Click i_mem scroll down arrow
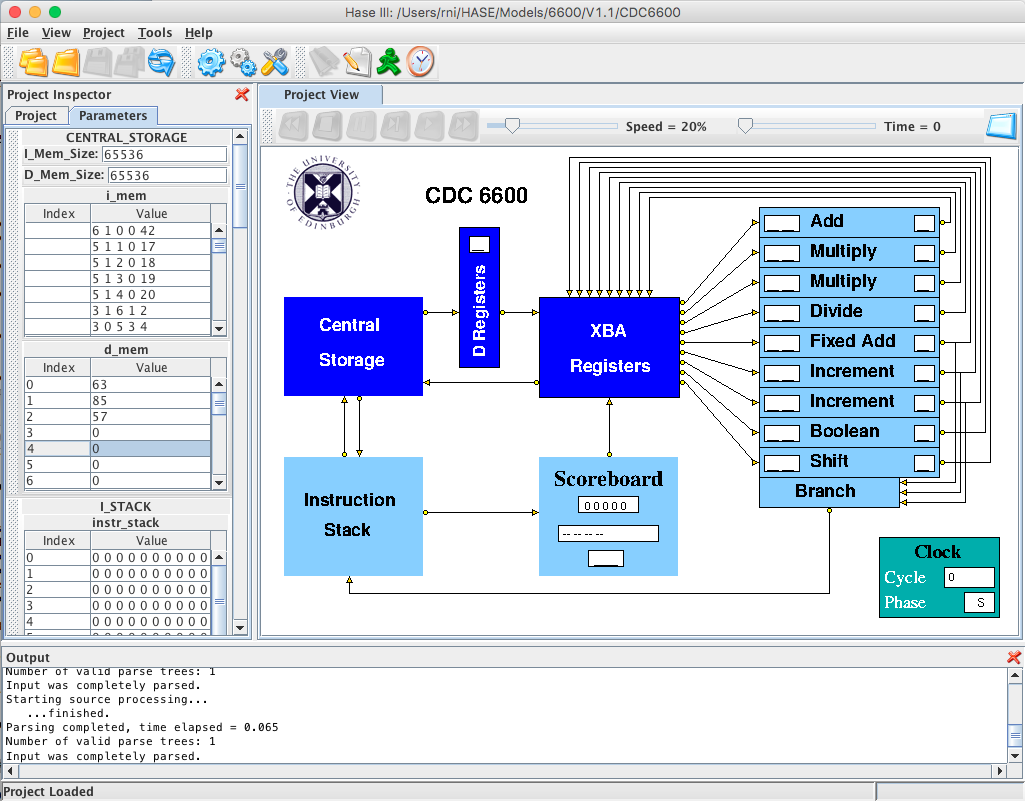 click(x=219, y=329)
